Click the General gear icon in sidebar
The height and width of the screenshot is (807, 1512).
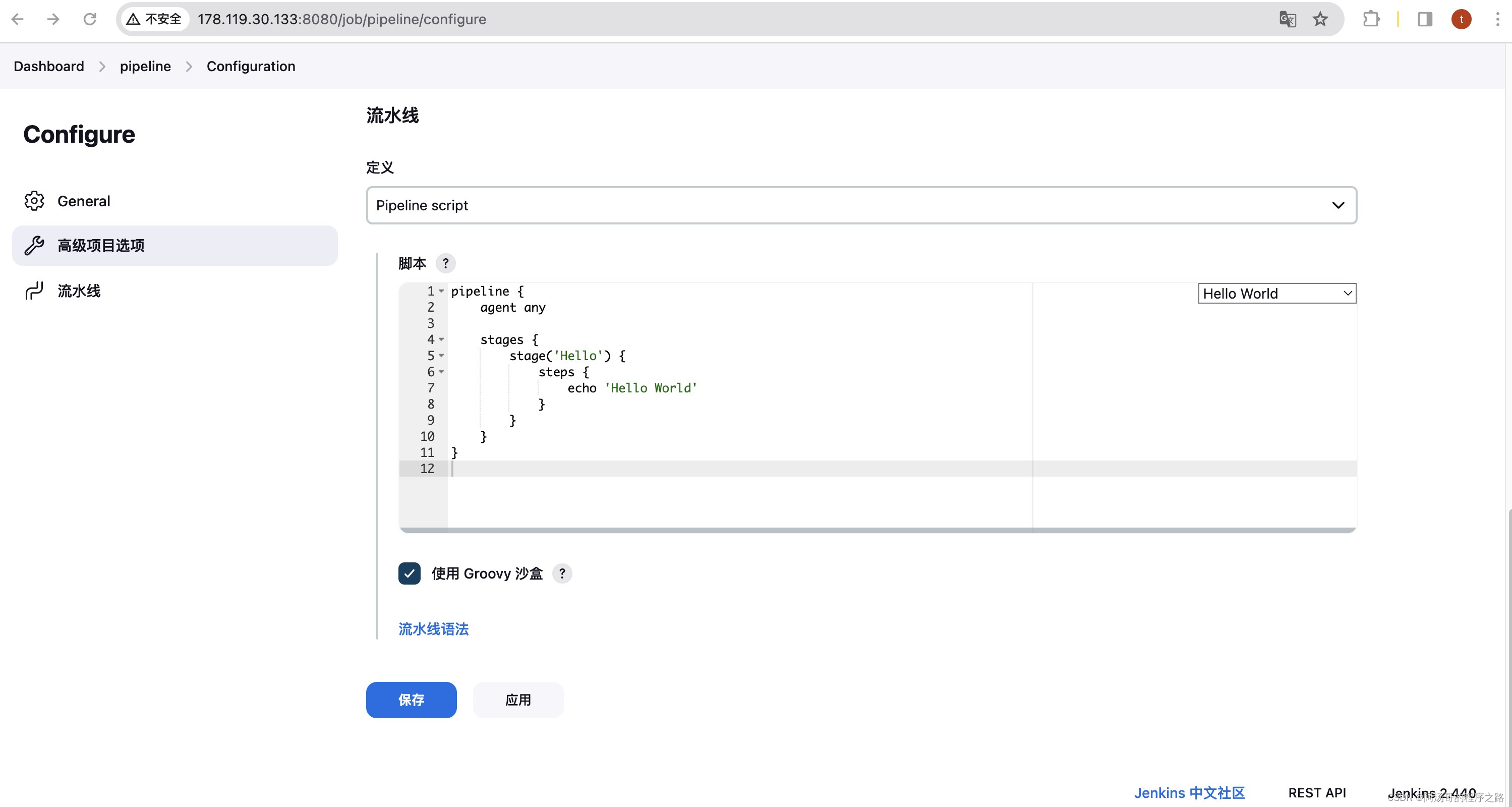pos(34,201)
